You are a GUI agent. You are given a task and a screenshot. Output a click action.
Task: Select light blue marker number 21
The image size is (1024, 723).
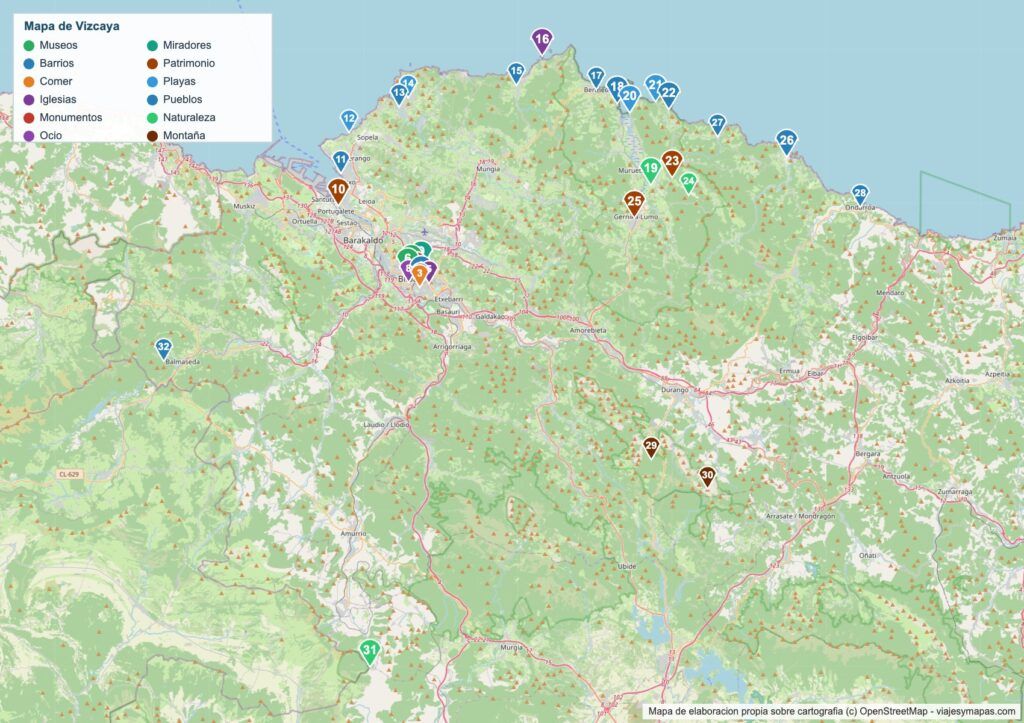pyautogui.click(x=654, y=86)
